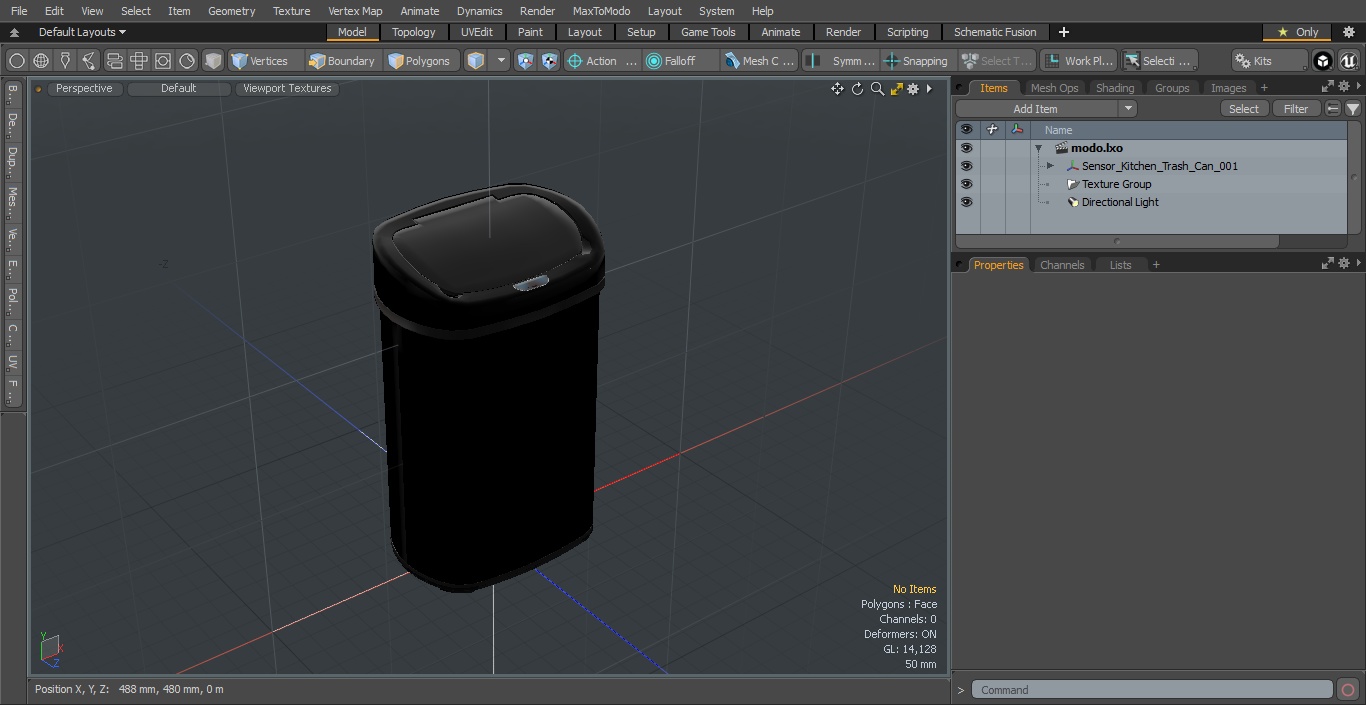The image size is (1366, 705).
Task: Click the globe sphere icon in toolbar
Action: point(41,61)
